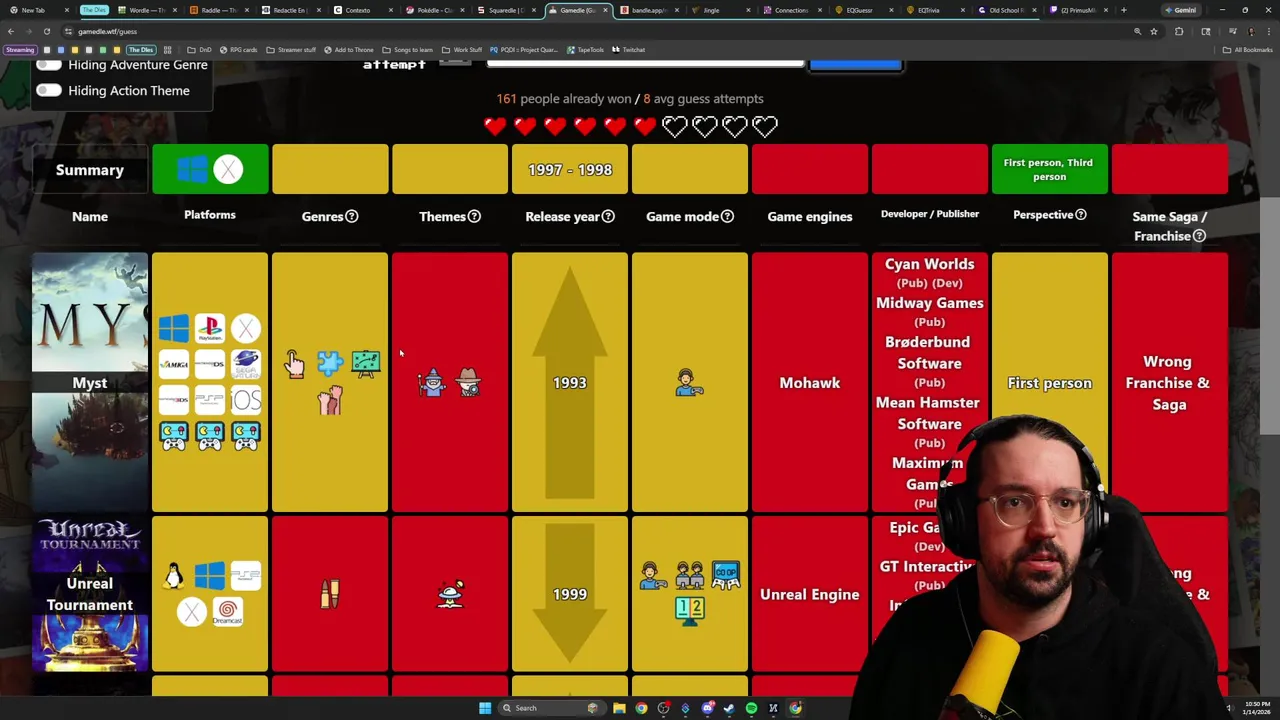Image resolution: width=1280 pixels, height=720 pixels.
Task: Bookmark this page with star icon
Action: pyautogui.click(x=1154, y=31)
